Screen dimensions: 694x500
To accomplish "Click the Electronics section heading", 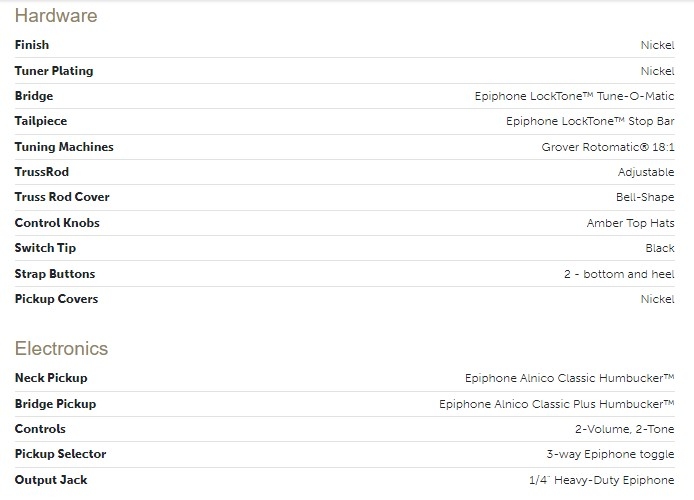I will (61, 349).
